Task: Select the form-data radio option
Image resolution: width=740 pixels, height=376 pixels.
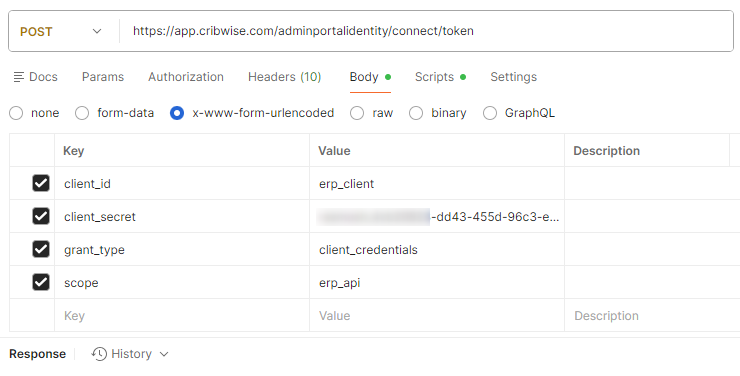Action: (x=82, y=113)
